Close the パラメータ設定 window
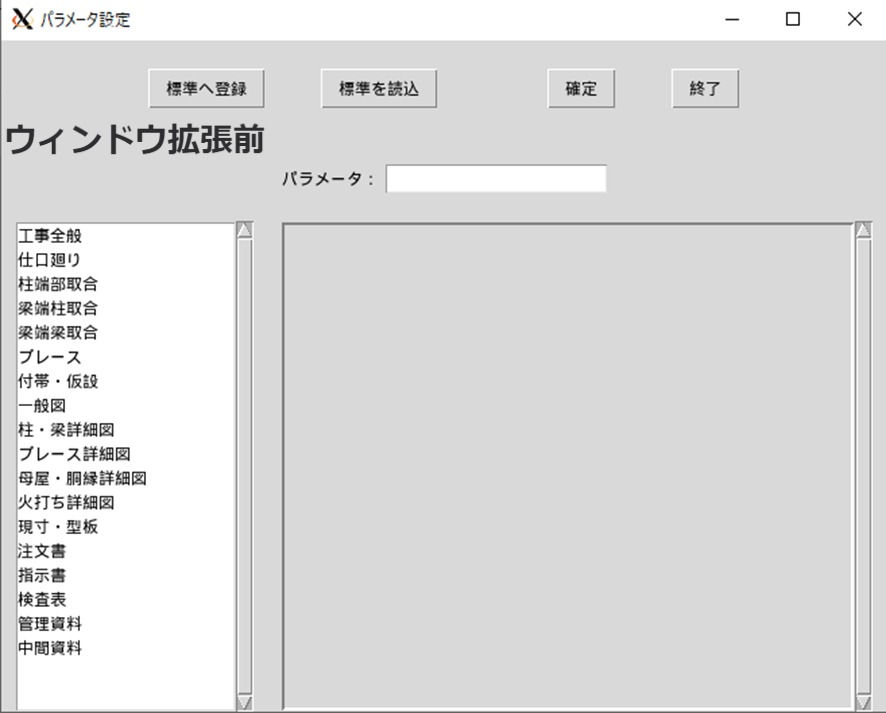The image size is (886, 713). pyautogui.click(x=855, y=19)
